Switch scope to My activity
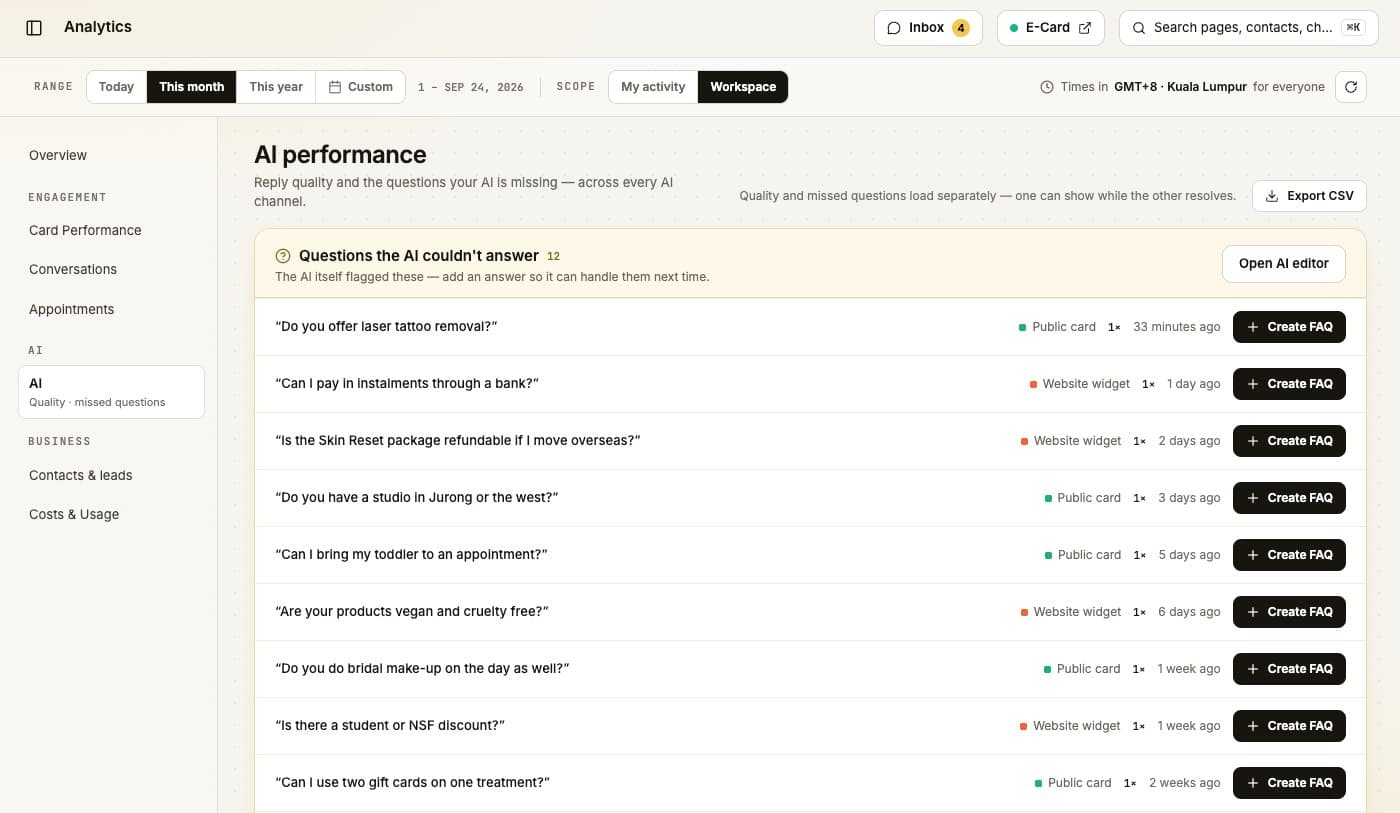 (653, 87)
